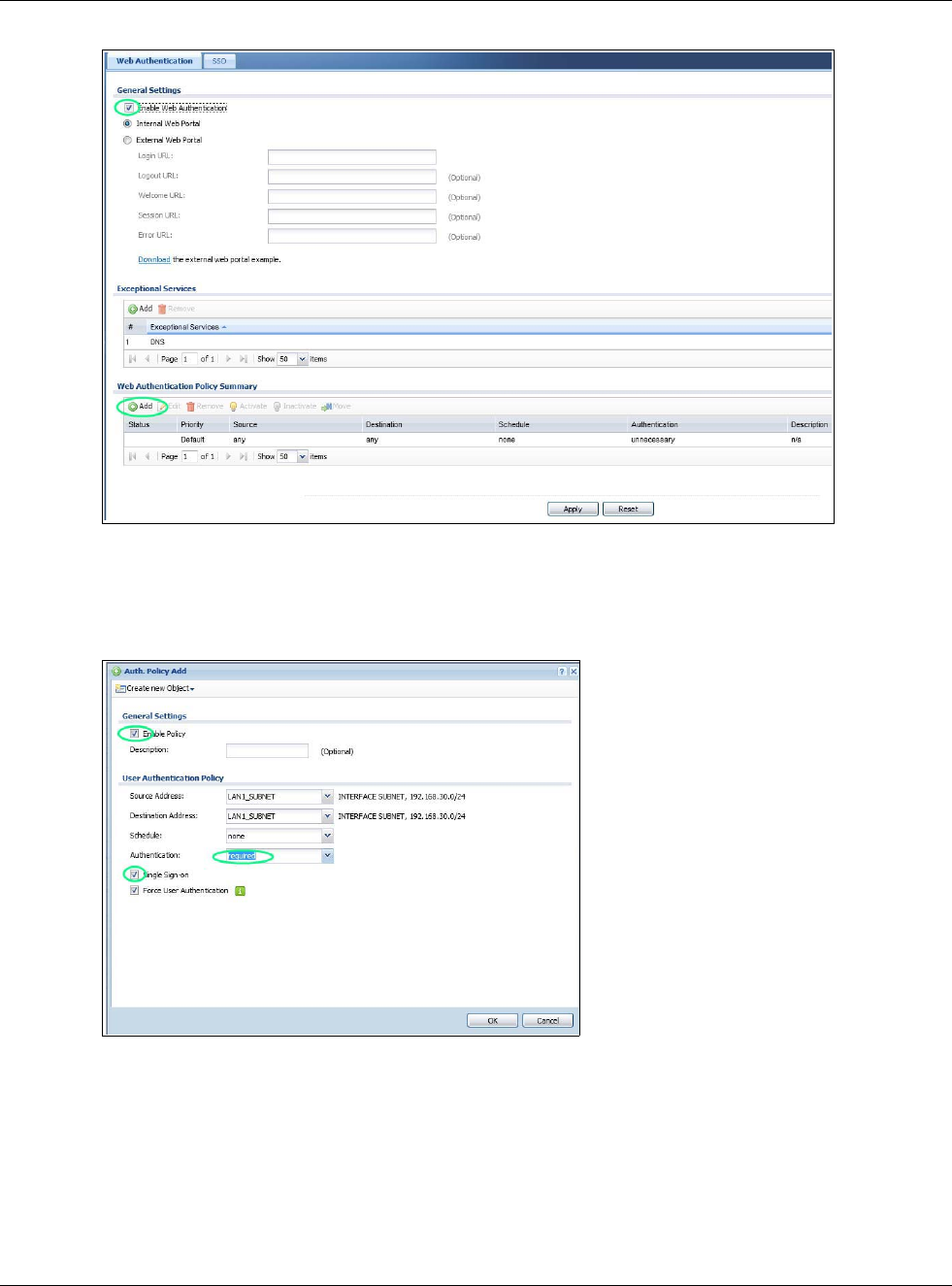Click the Session URL input field
This screenshot has width=952, height=1286.
point(352,216)
